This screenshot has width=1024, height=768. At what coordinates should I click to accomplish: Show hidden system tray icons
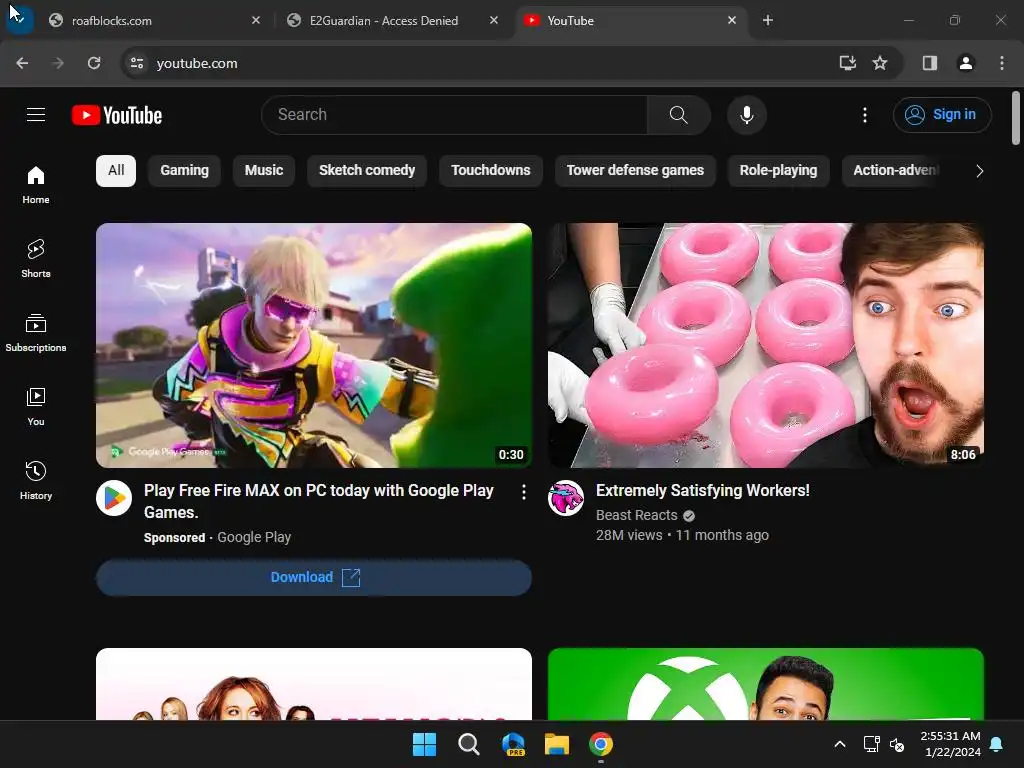(840, 744)
